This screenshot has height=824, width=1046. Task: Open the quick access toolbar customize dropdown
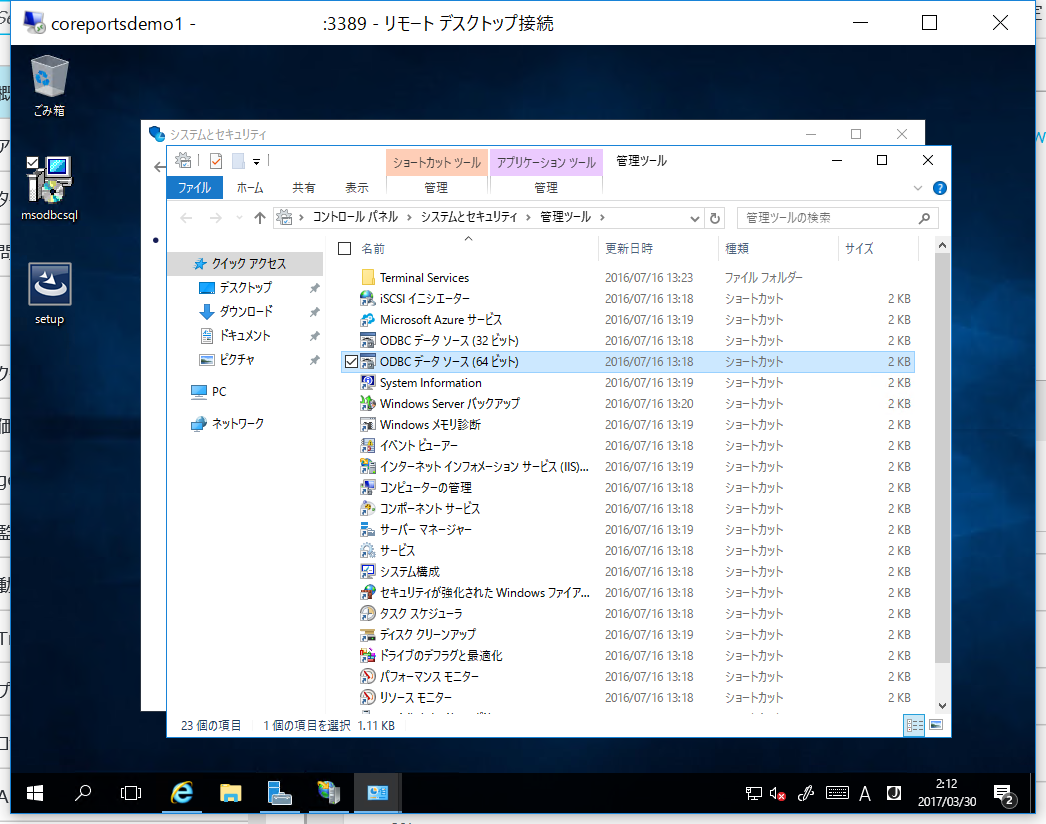click(256, 161)
